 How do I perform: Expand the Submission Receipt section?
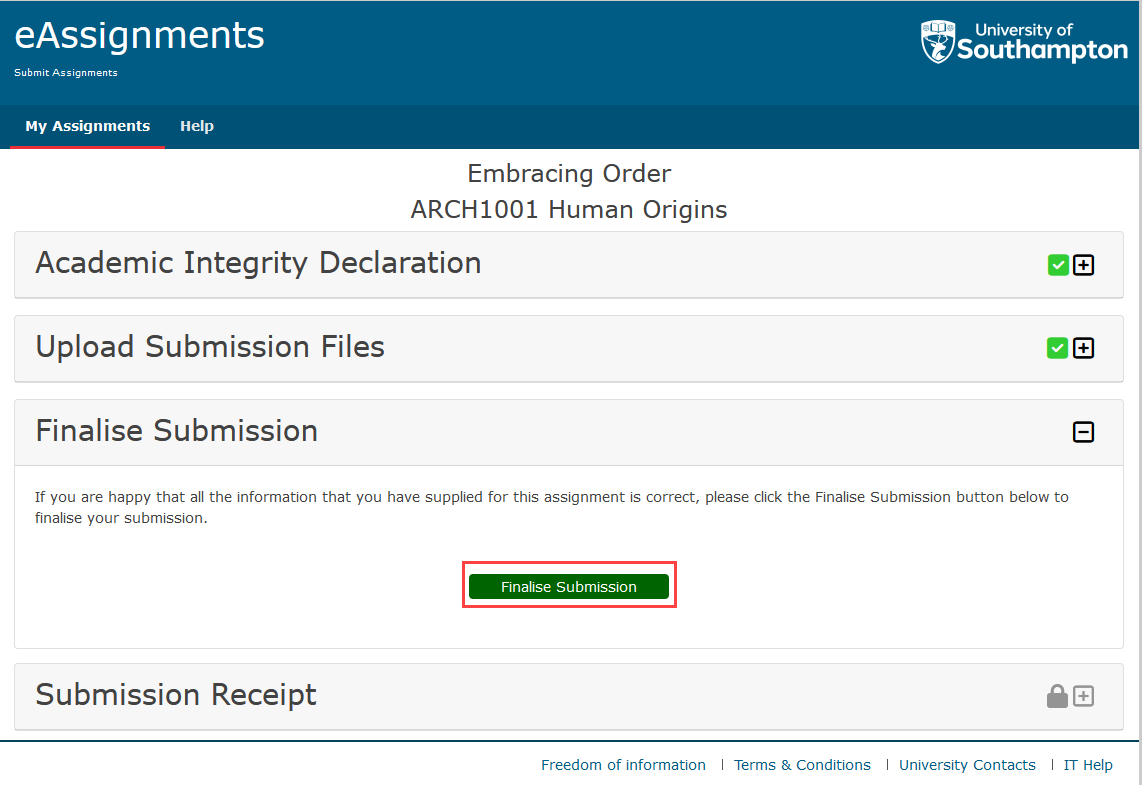tap(1084, 695)
